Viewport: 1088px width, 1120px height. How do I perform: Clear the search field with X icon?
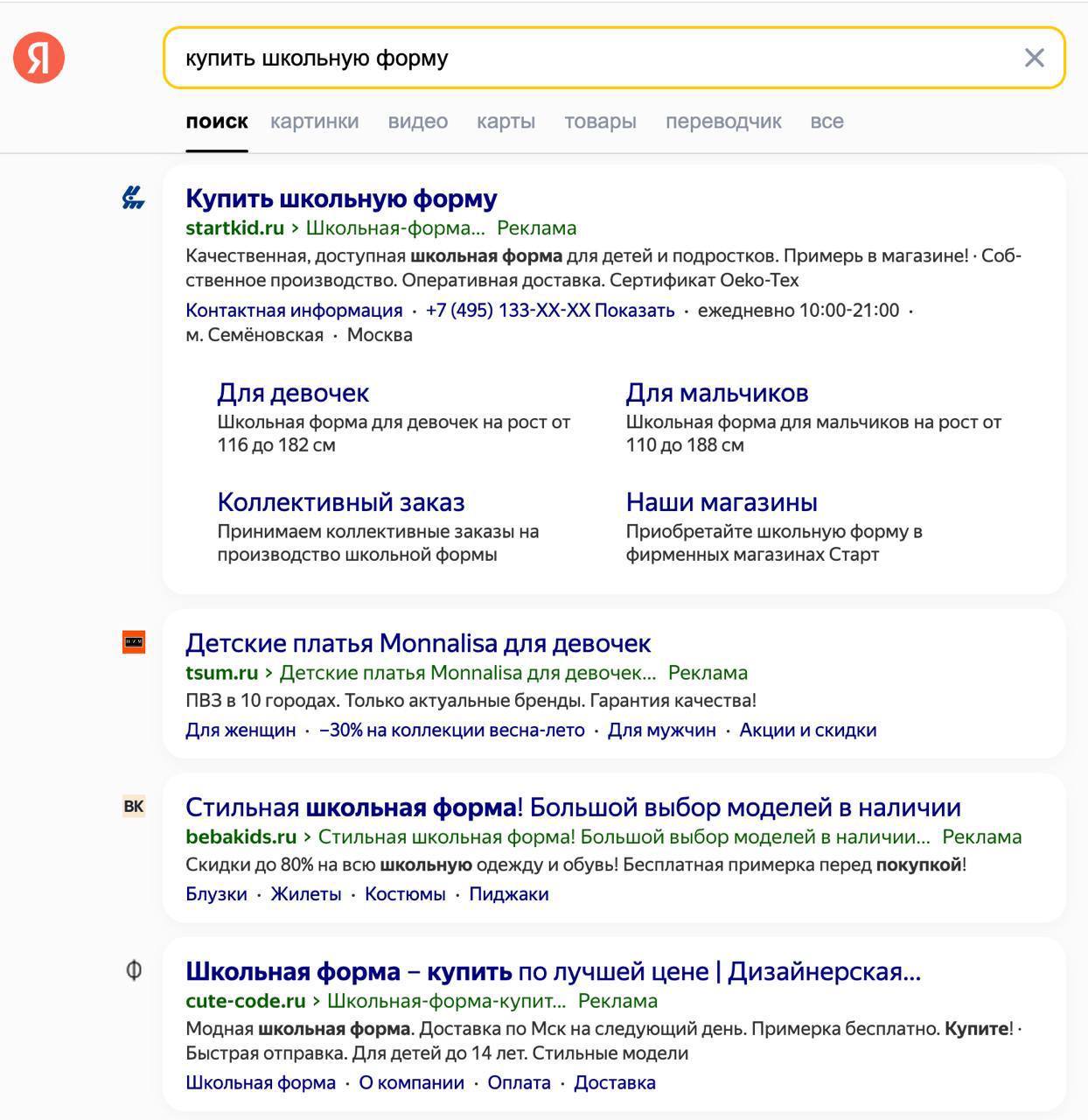(1034, 58)
